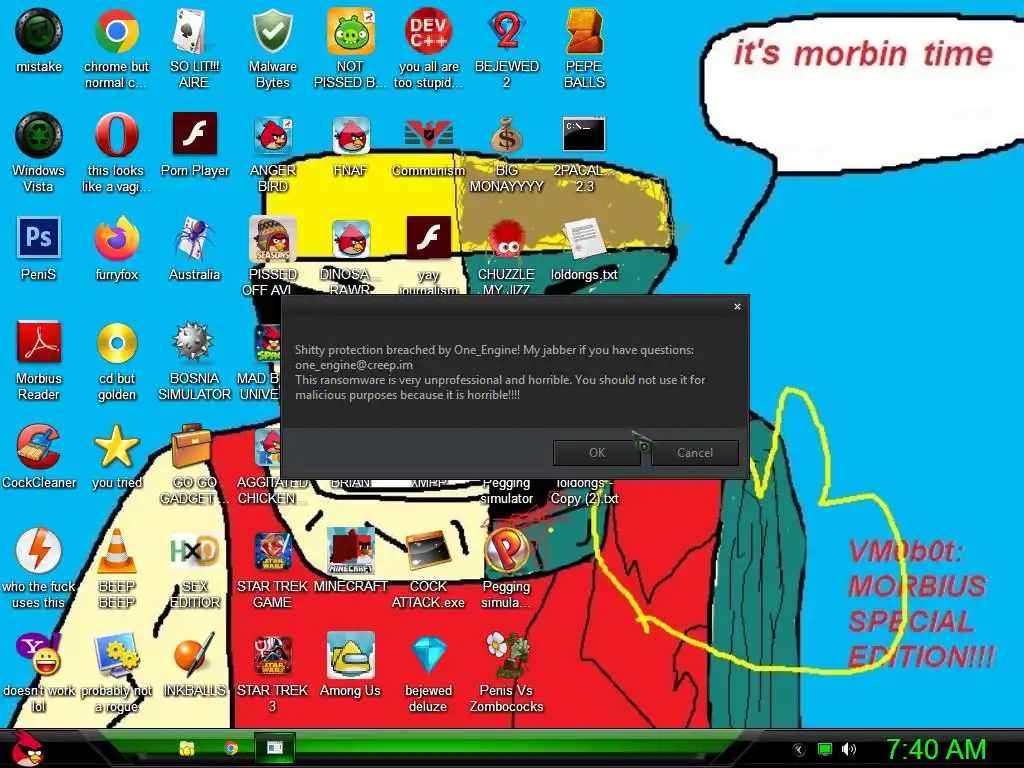Click OK in the ransomware dialog
The height and width of the screenshot is (768, 1024).
tap(597, 453)
